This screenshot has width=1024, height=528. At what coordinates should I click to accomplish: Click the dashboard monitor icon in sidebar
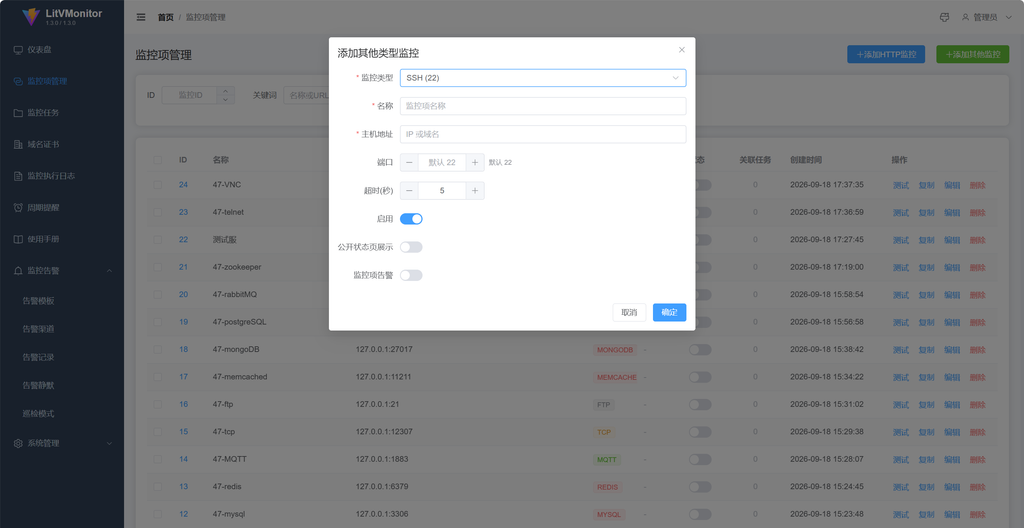point(18,50)
